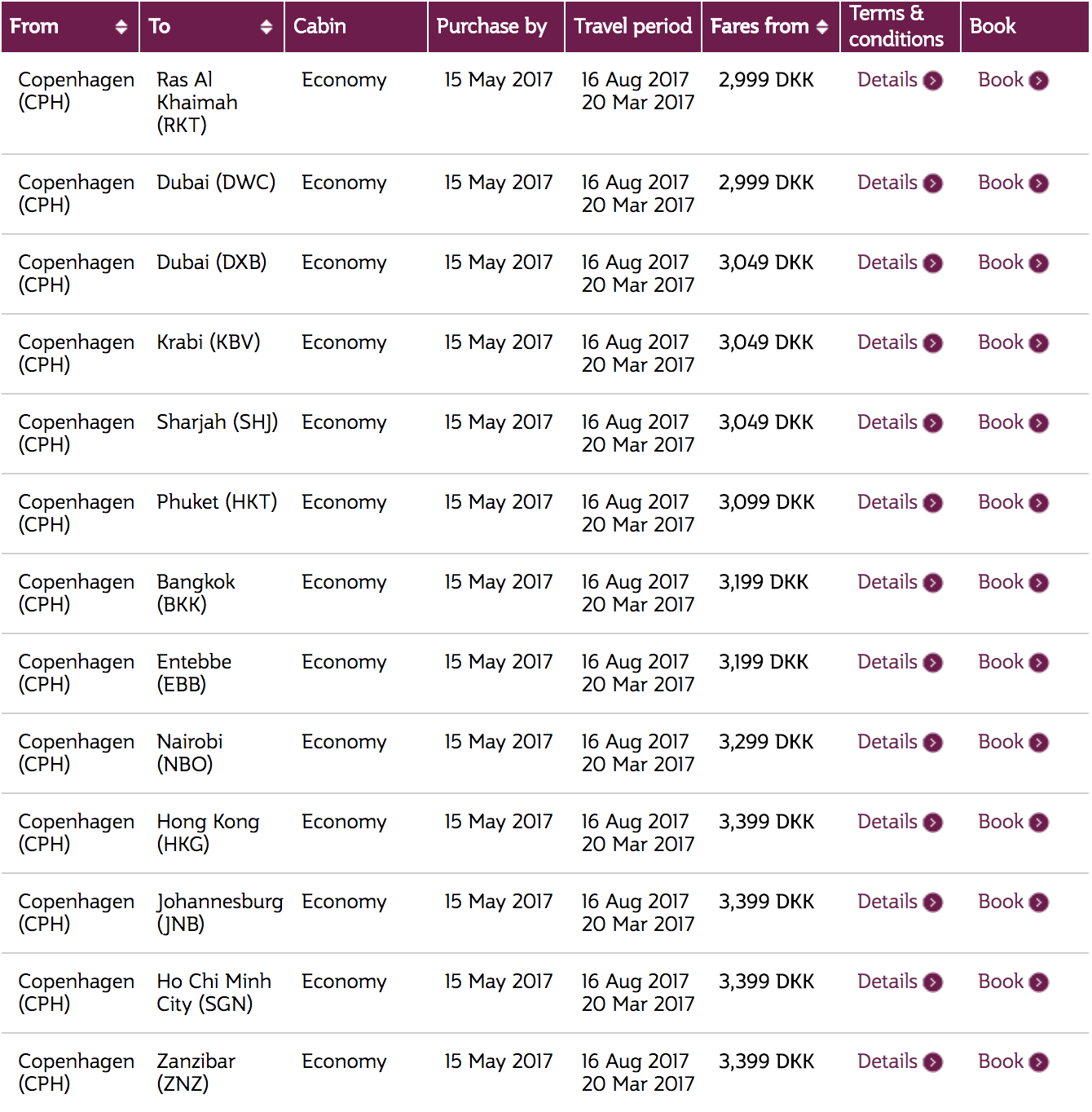Click the Details arrow icon for Krabi (KBV)
This screenshot has width=1092, height=1112.
coord(933,343)
